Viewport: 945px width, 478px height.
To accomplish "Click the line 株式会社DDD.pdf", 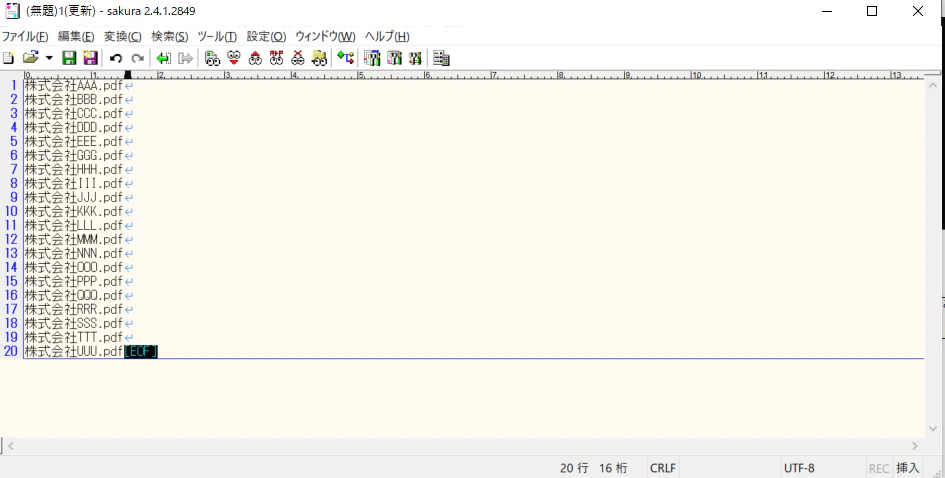I will [x=74, y=127].
